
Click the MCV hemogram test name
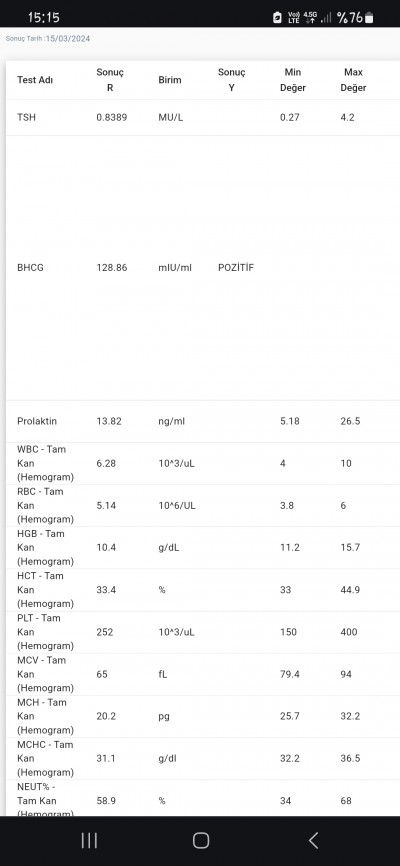(45, 674)
